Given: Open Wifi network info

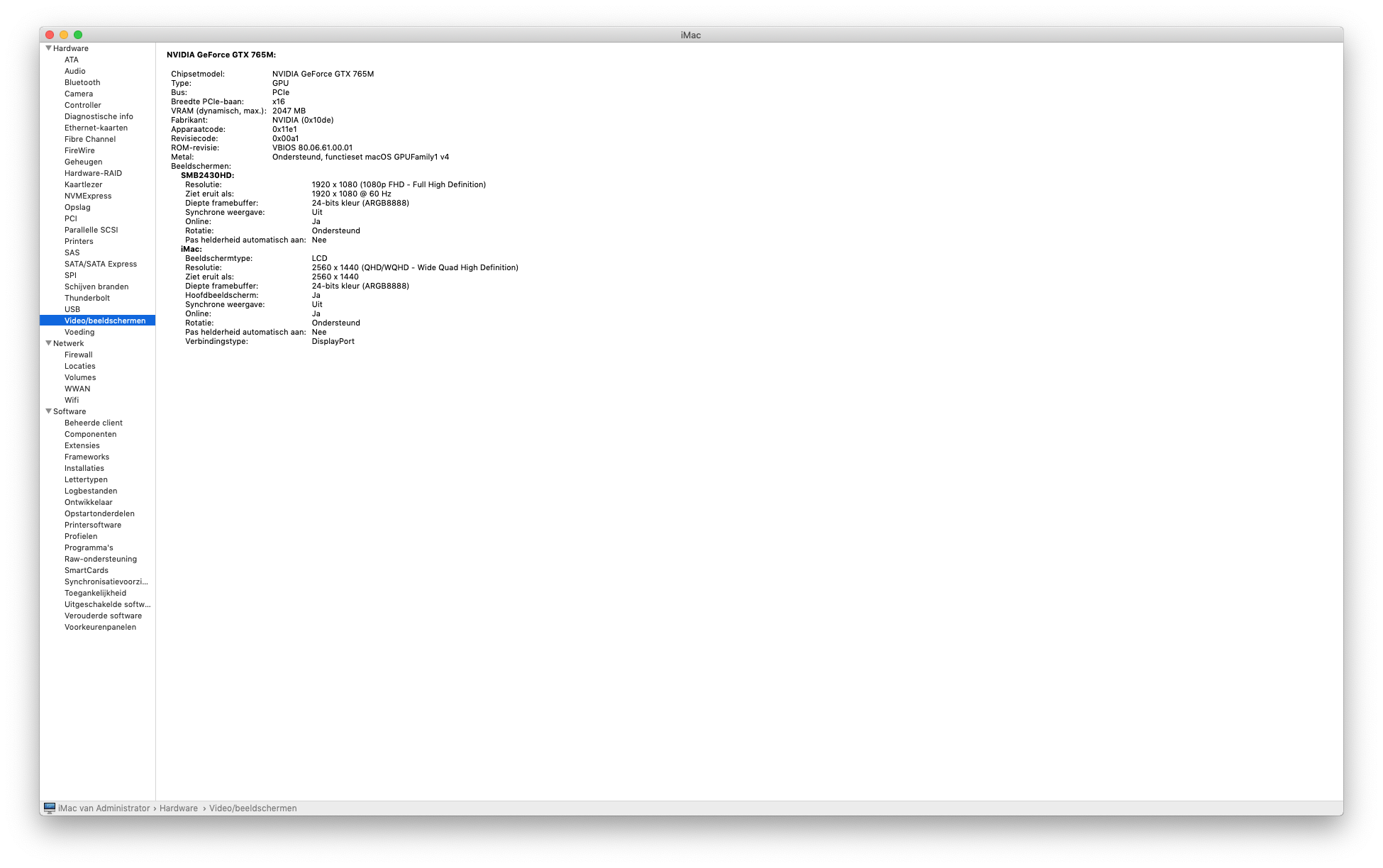Looking at the screenshot, I should tap(72, 400).
